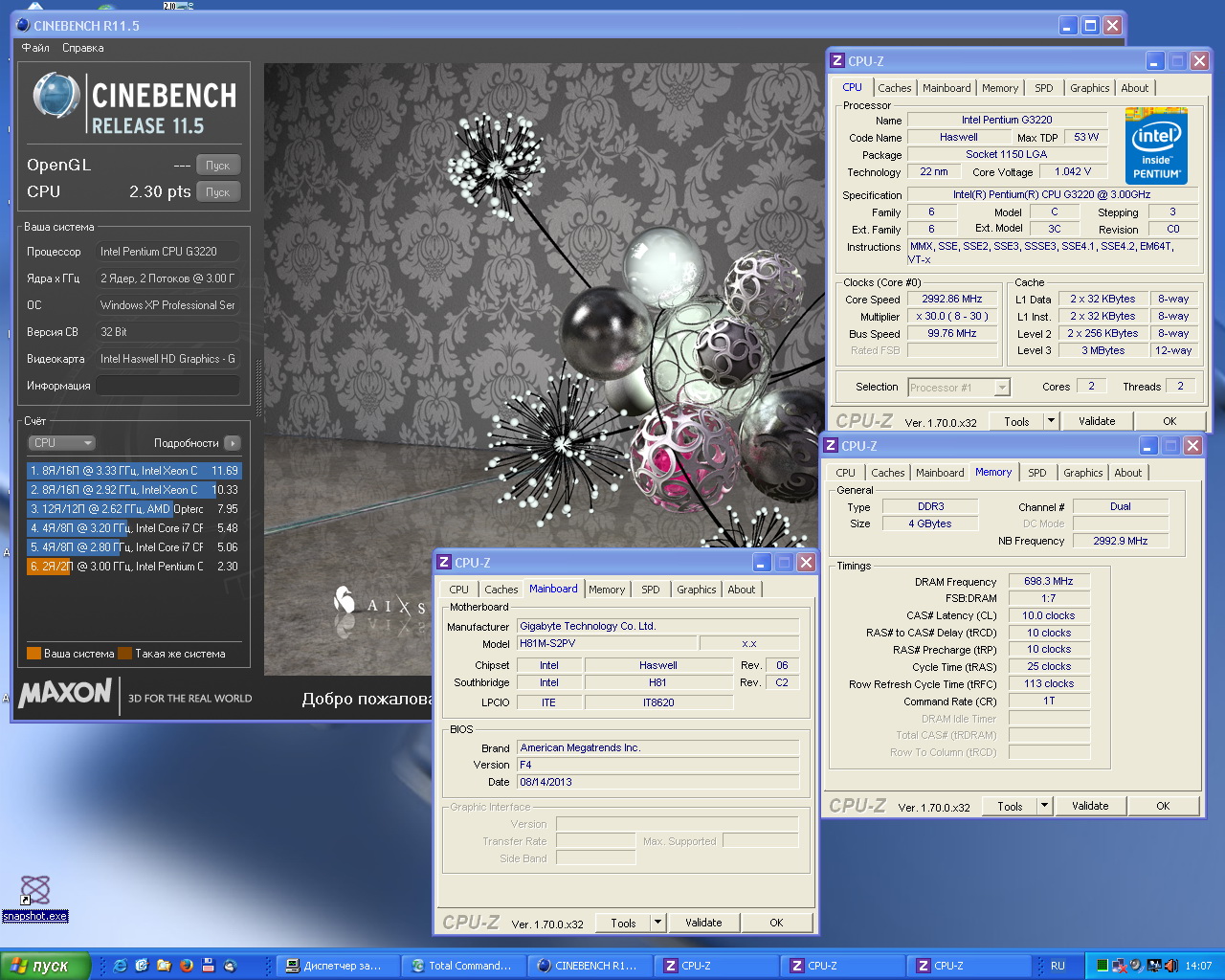Open SPD tab in CPU-Z Memory window

pos(1037,473)
